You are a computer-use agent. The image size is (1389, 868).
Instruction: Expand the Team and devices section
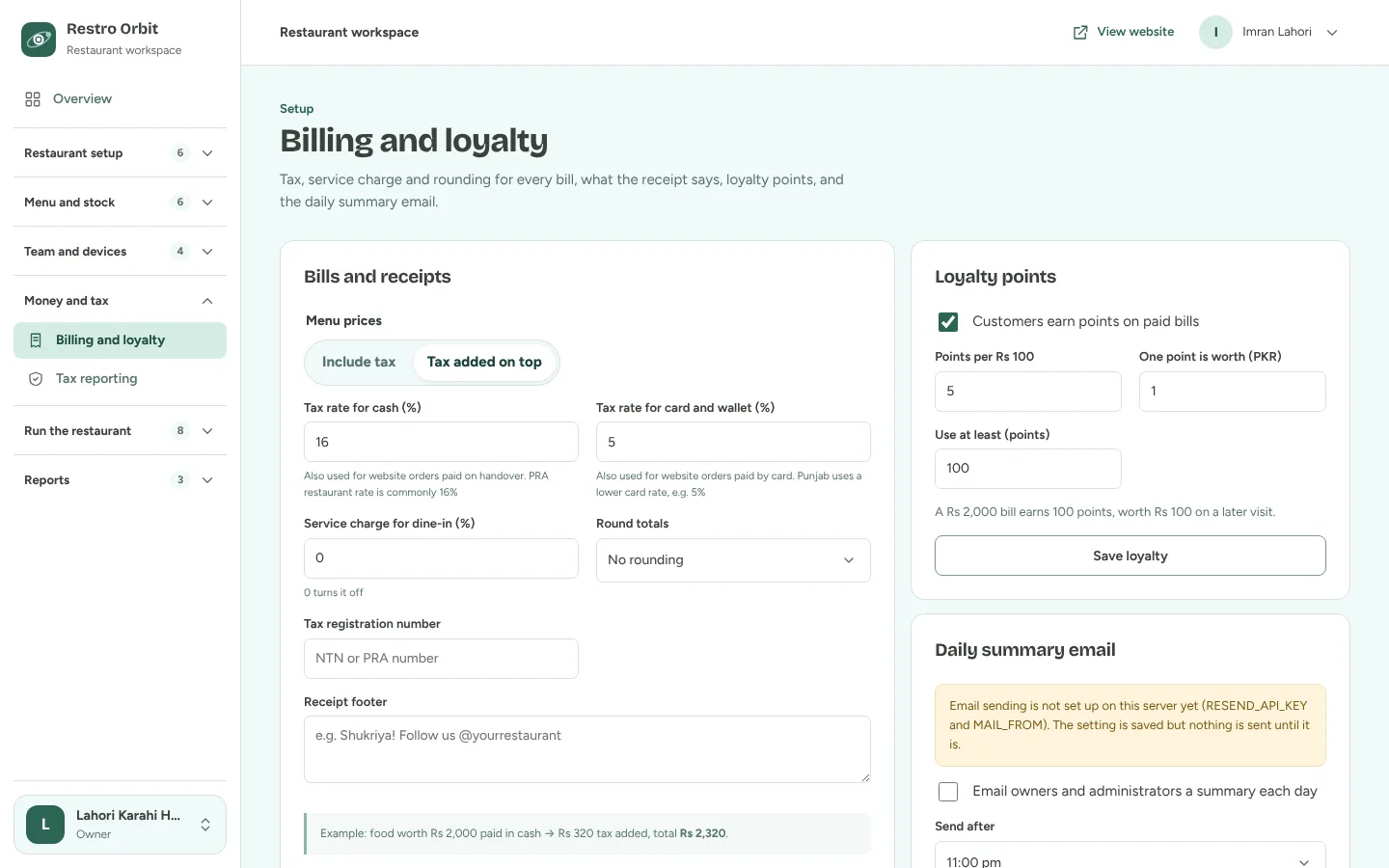point(120,252)
